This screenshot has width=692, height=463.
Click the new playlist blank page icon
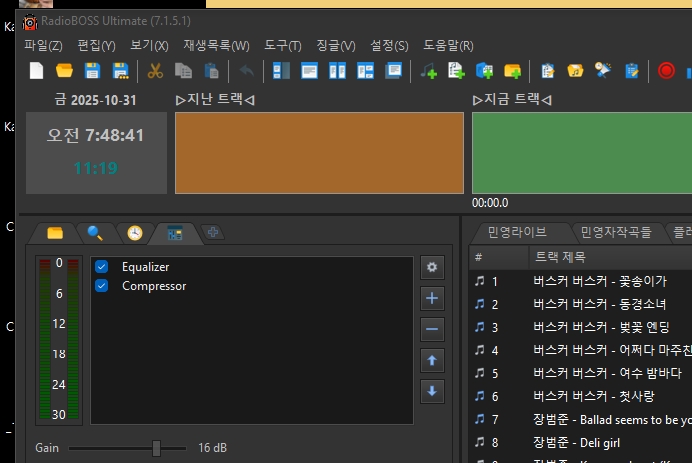click(37, 70)
